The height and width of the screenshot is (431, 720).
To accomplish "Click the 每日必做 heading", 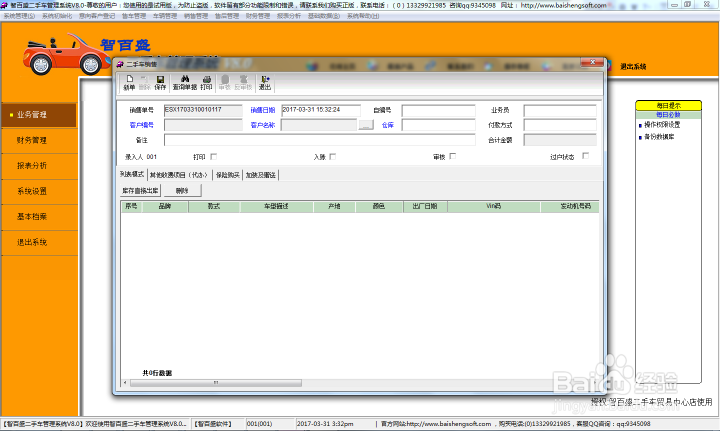I will point(668,115).
